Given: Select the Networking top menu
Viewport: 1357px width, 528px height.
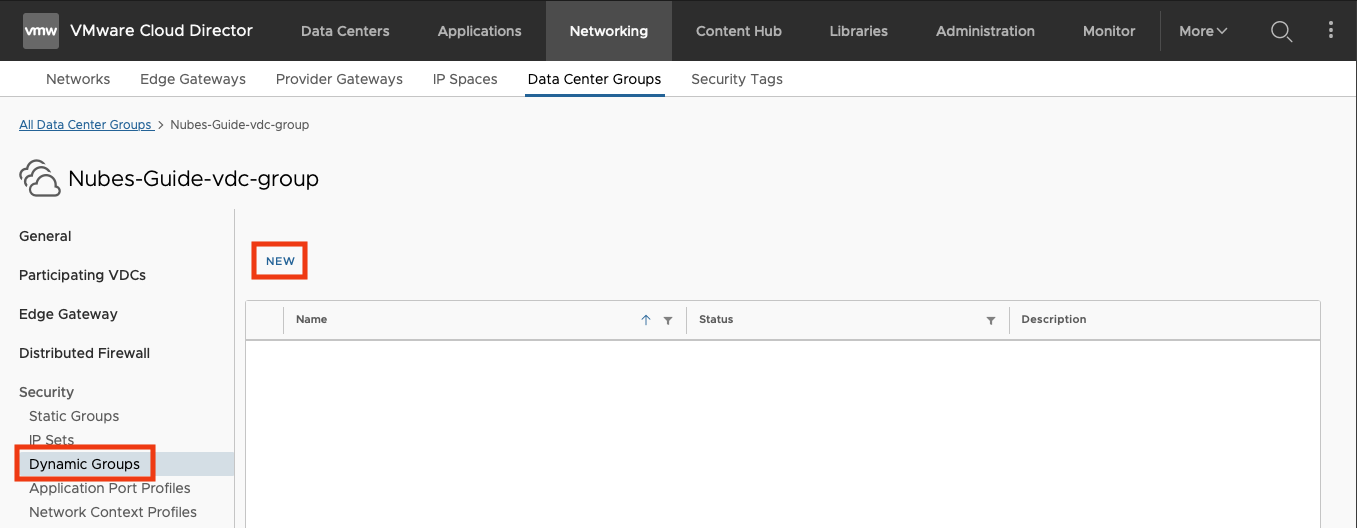Looking at the screenshot, I should [x=609, y=31].
